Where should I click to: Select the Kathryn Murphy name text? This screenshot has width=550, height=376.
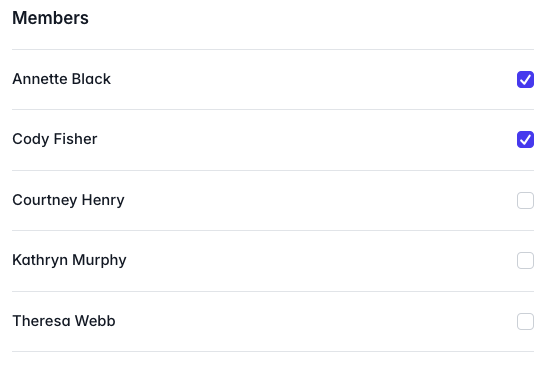(69, 260)
